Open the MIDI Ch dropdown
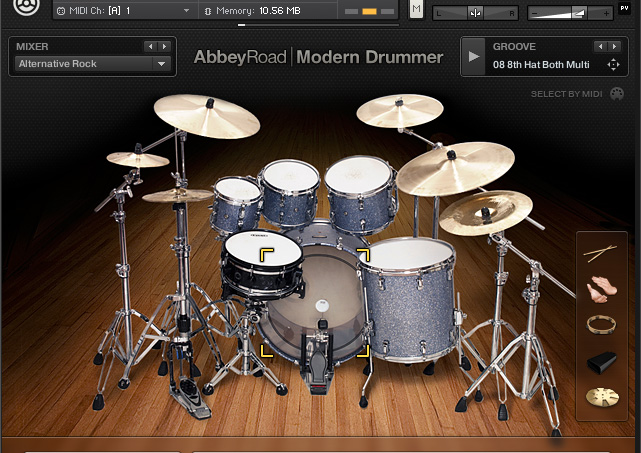This screenshot has height=453, width=641. (x=186, y=11)
